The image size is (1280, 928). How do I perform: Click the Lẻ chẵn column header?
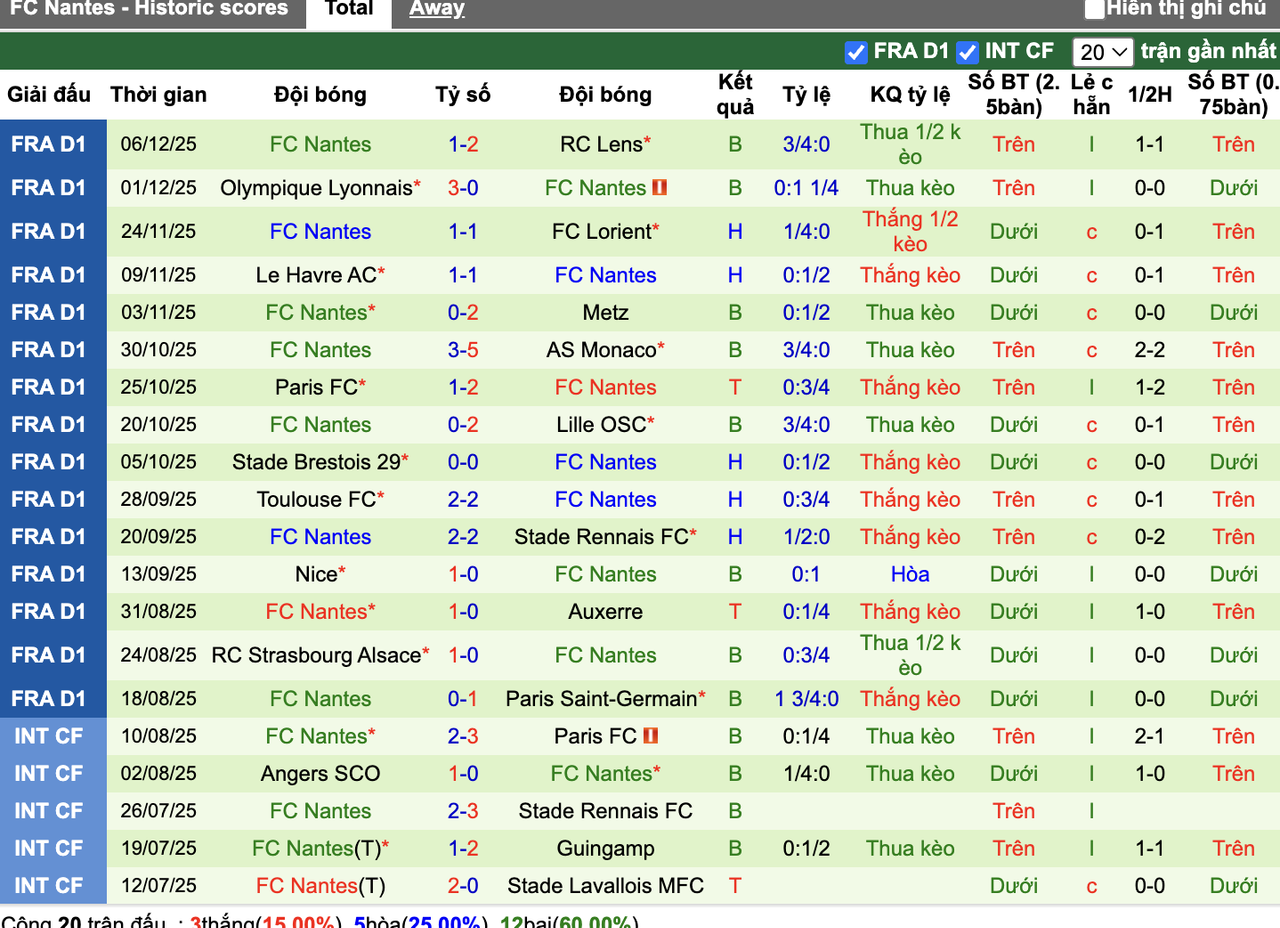click(1091, 95)
